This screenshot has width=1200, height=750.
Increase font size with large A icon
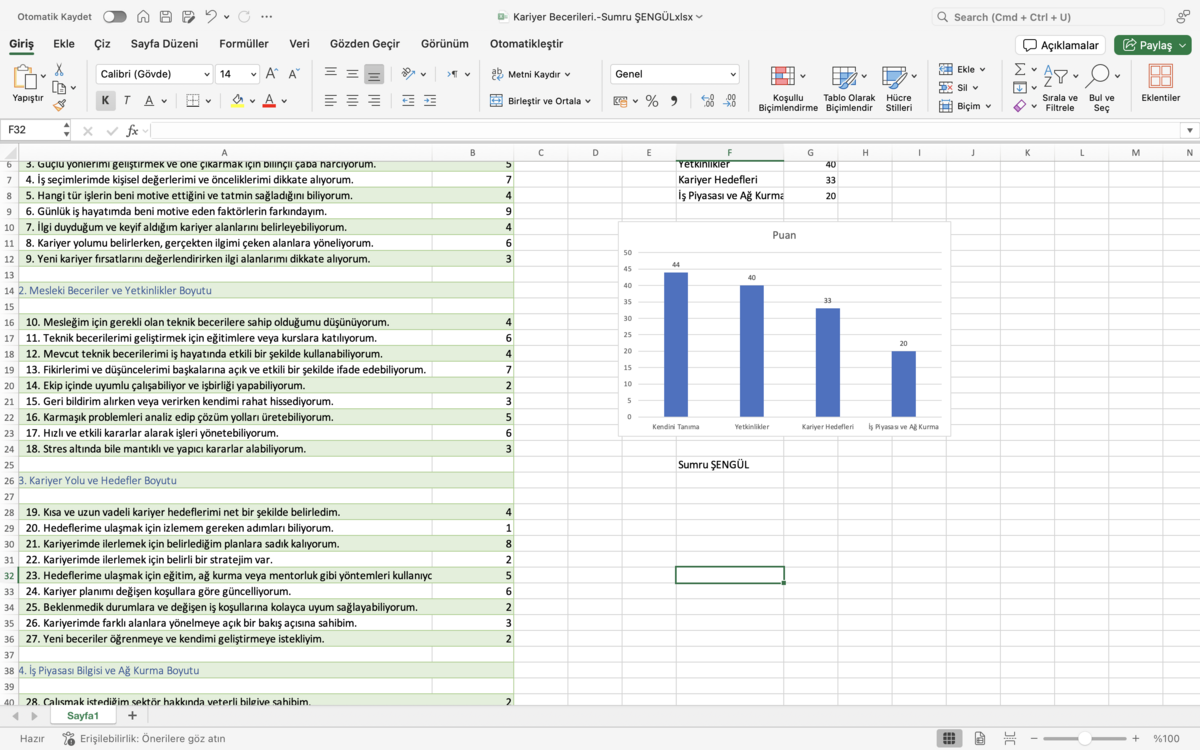click(x=272, y=74)
